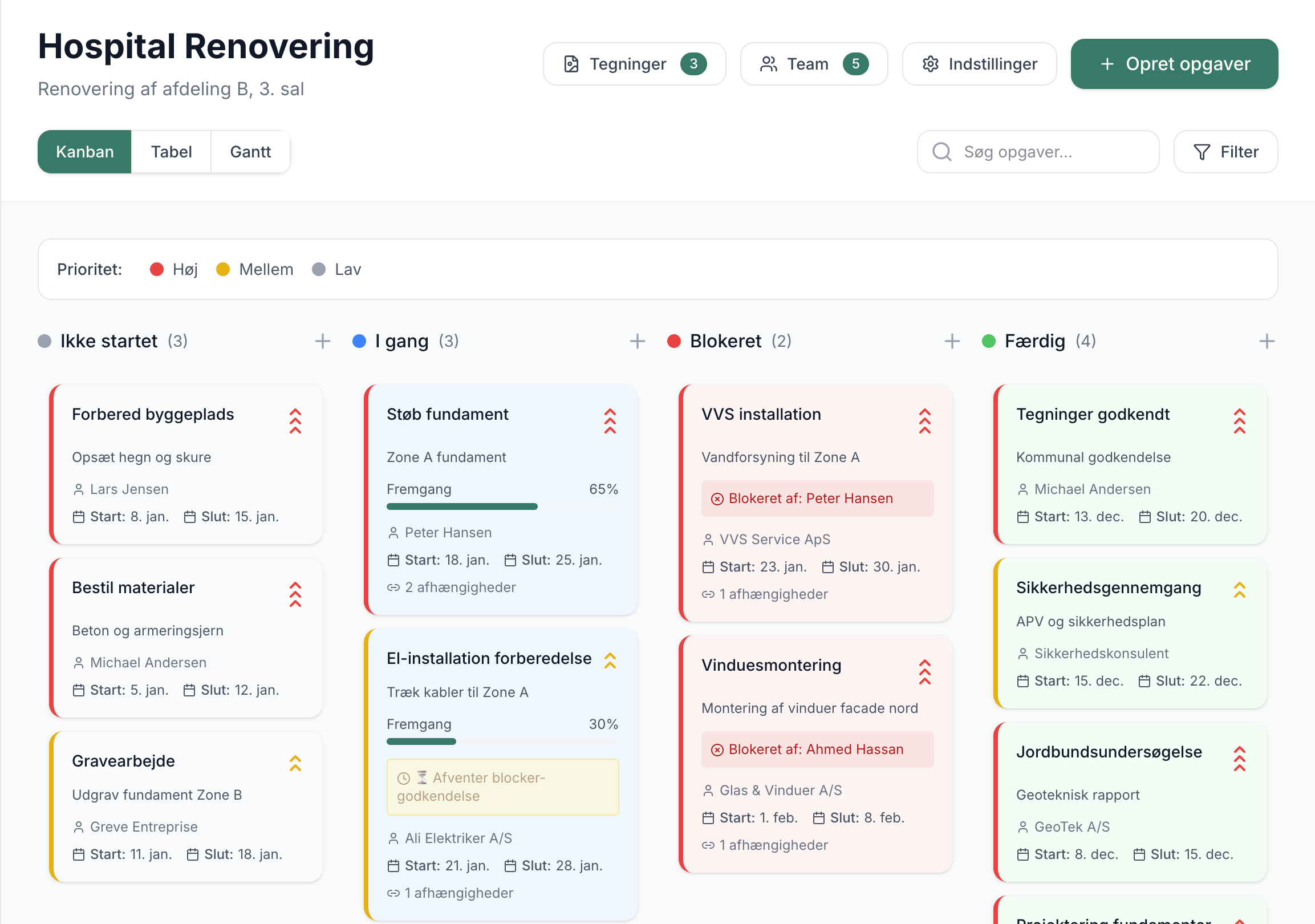Switch to Tabel view
The height and width of the screenshot is (924, 1315).
click(x=171, y=152)
